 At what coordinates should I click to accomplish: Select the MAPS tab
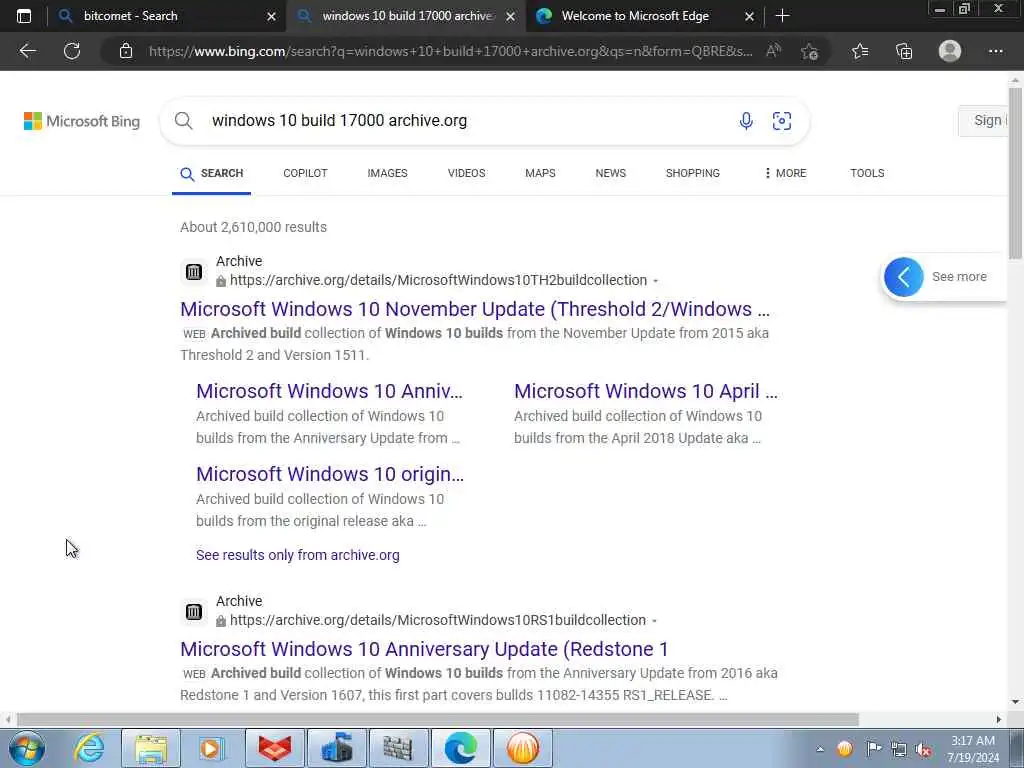click(x=540, y=173)
